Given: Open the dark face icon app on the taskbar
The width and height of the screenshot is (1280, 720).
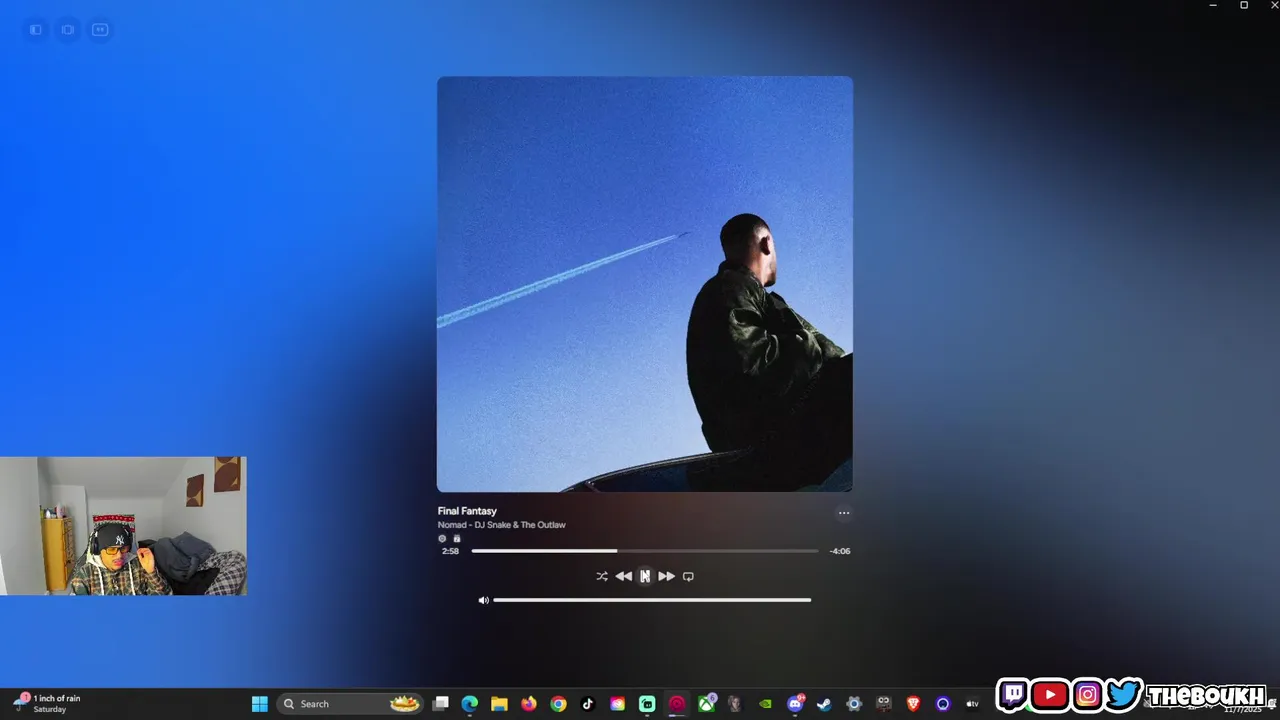Looking at the screenshot, I should [883, 704].
